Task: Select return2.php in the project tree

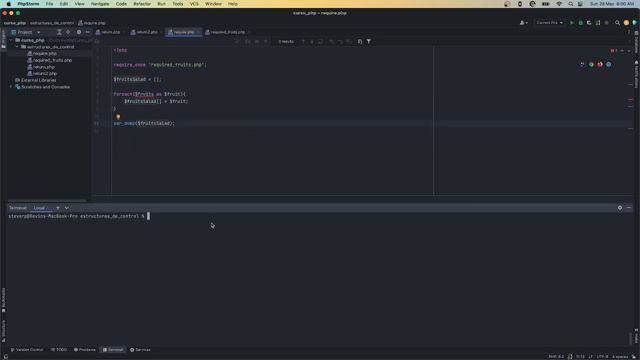Action: tap(44, 73)
